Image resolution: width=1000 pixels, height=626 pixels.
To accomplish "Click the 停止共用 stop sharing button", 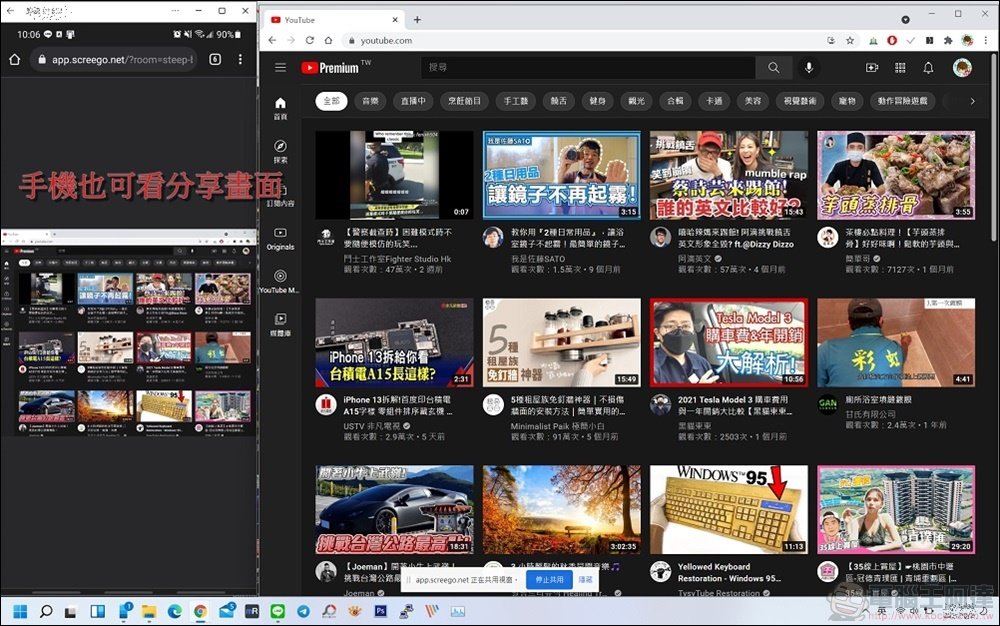I will coord(549,580).
